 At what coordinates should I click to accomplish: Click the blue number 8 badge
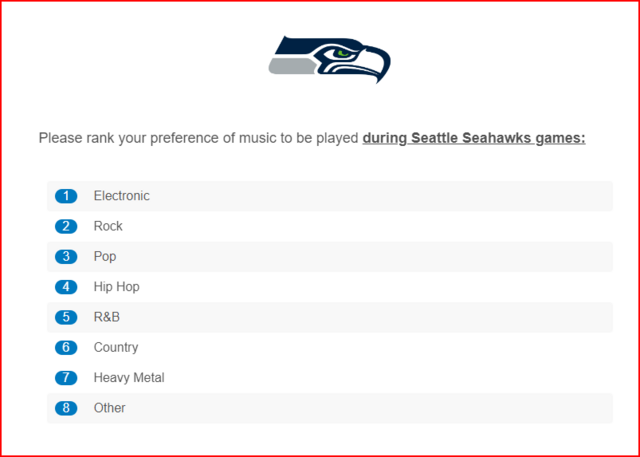66,408
